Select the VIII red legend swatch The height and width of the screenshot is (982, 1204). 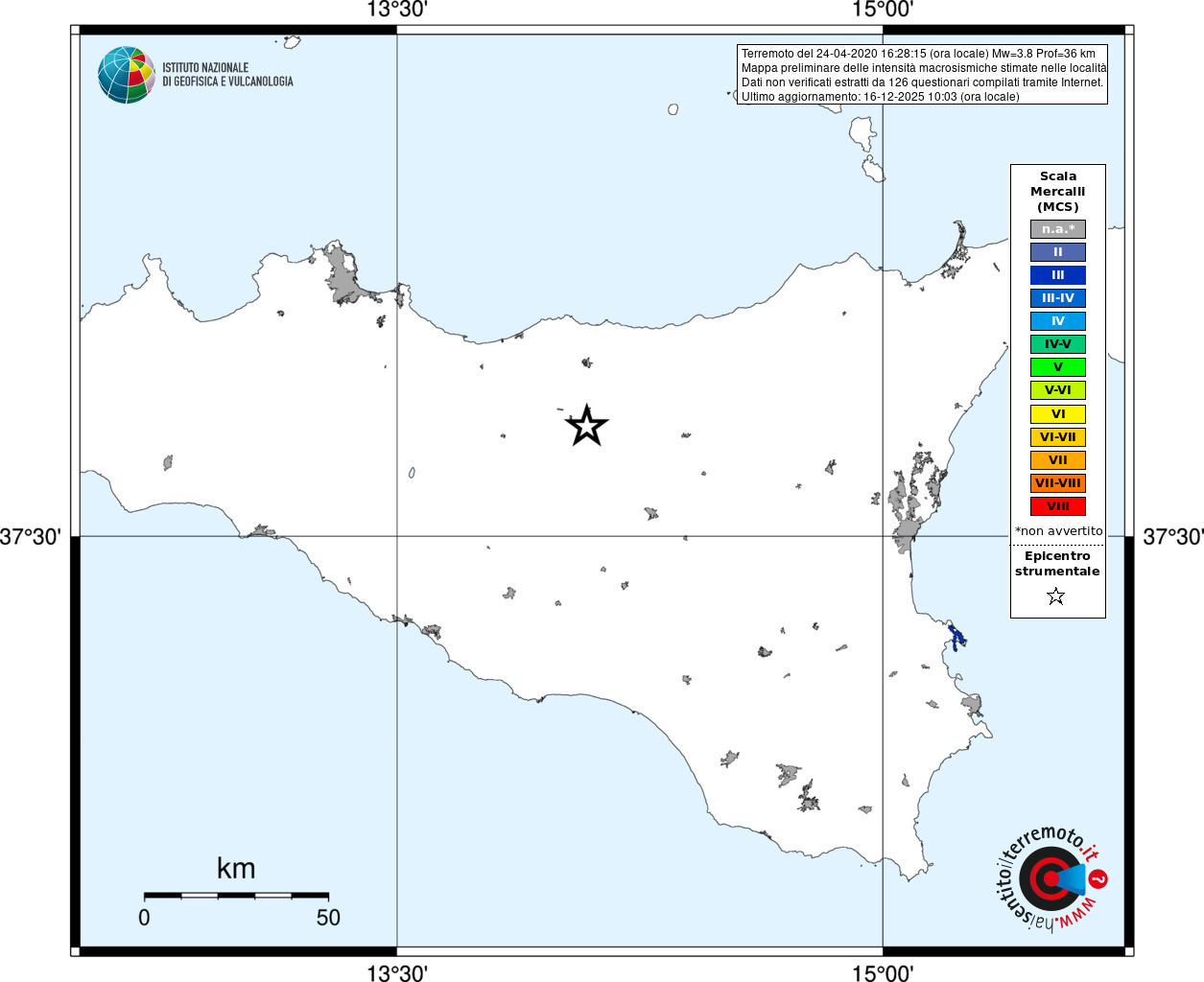pos(1058,506)
